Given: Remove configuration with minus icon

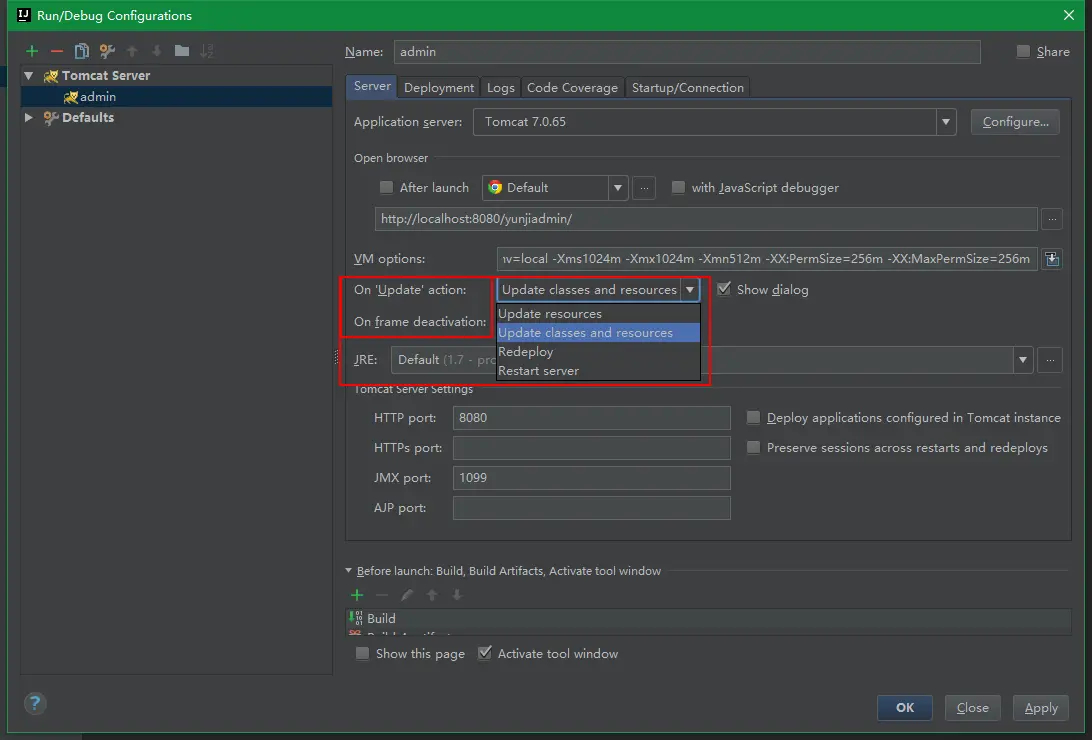Looking at the screenshot, I should coord(56,51).
